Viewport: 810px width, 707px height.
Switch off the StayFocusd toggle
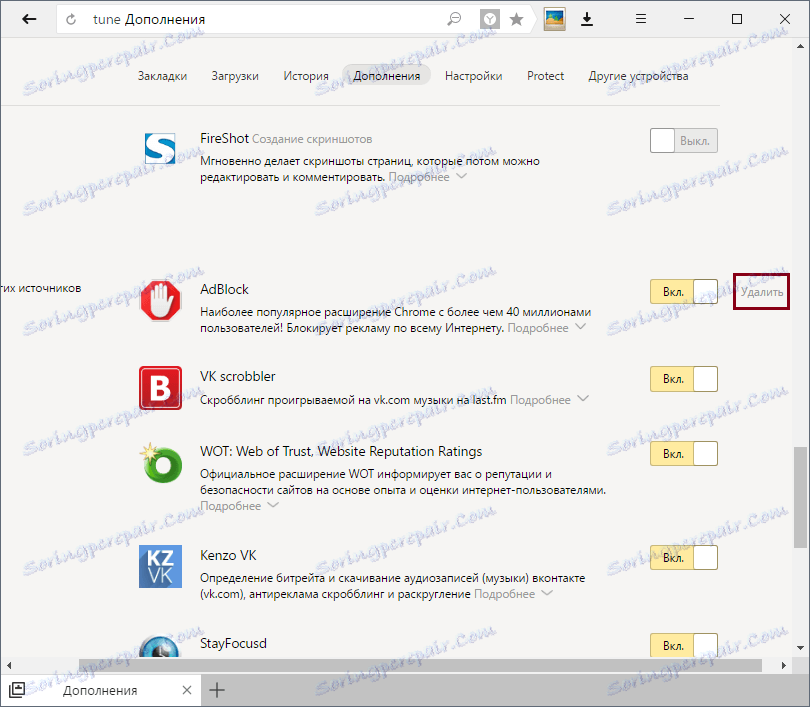(x=684, y=646)
